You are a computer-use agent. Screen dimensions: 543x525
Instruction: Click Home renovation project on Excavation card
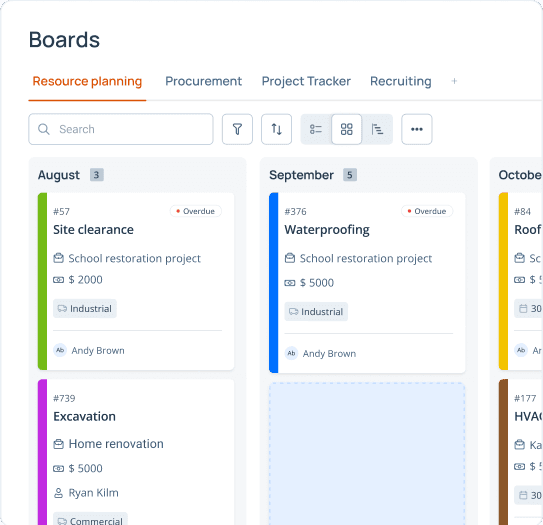116,444
